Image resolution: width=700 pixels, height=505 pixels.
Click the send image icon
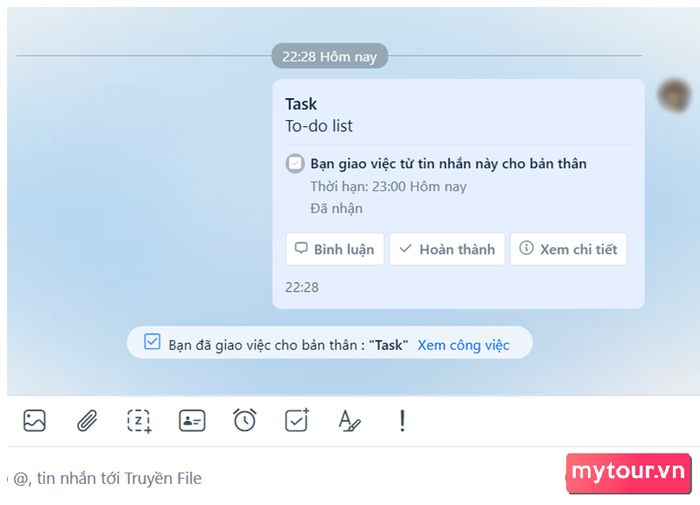click(x=34, y=421)
